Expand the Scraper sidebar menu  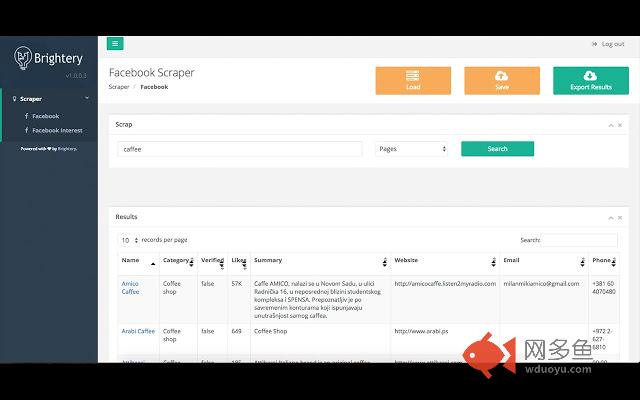tap(49, 99)
